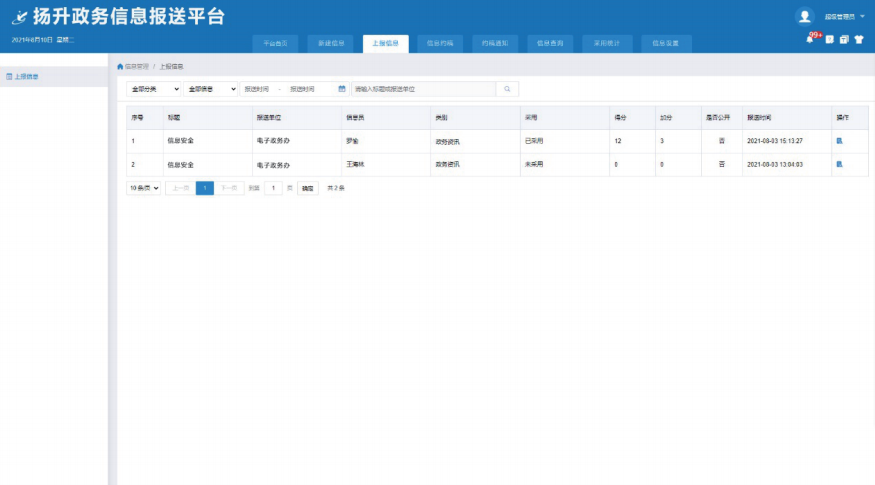This screenshot has height=485, width=875.
Task: Open the calendar icon in date range field
Action: 342,89
